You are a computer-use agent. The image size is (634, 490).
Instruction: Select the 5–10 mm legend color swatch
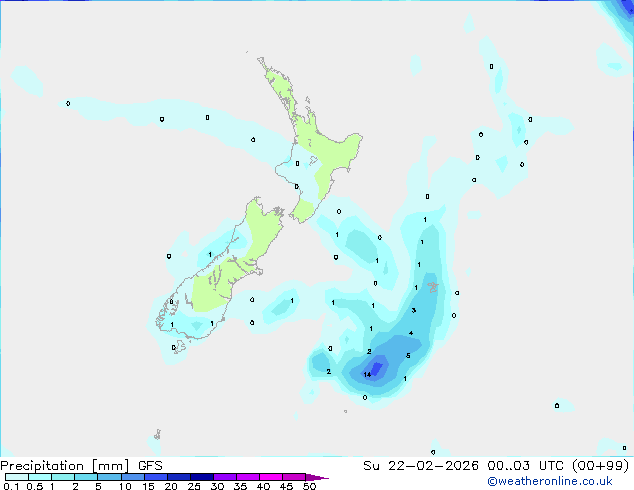pos(109,477)
